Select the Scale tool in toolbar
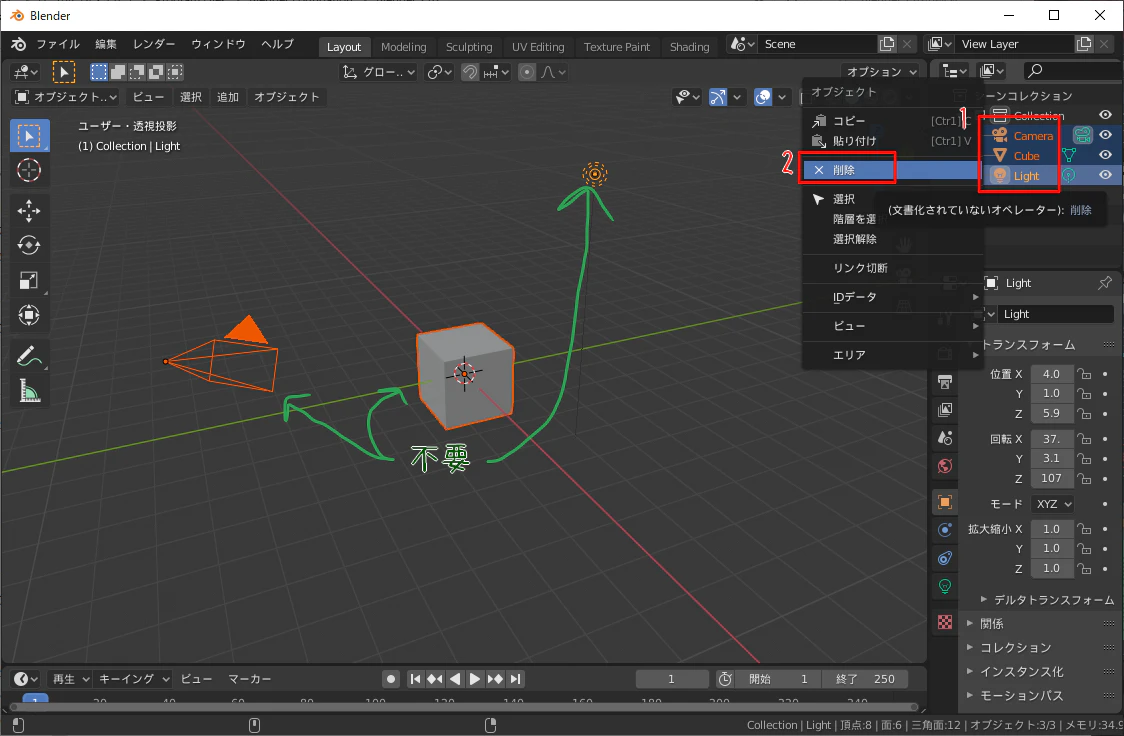This screenshot has height=736, width=1124. pyautogui.click(x=29, y=280)
